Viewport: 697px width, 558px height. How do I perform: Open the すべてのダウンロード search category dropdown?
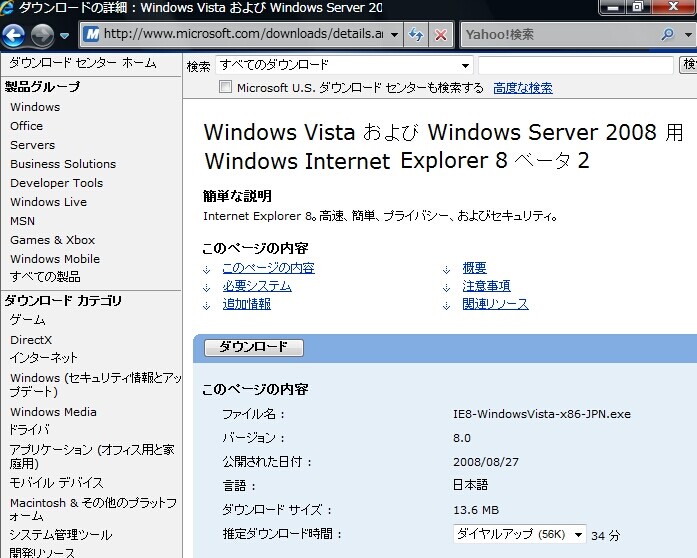click(x=344, y=65)
